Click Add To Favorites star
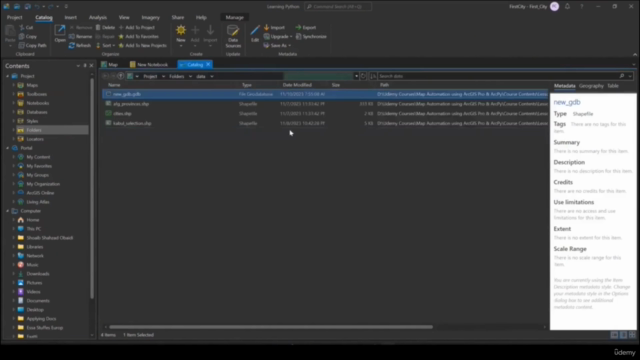 point(121,36)
